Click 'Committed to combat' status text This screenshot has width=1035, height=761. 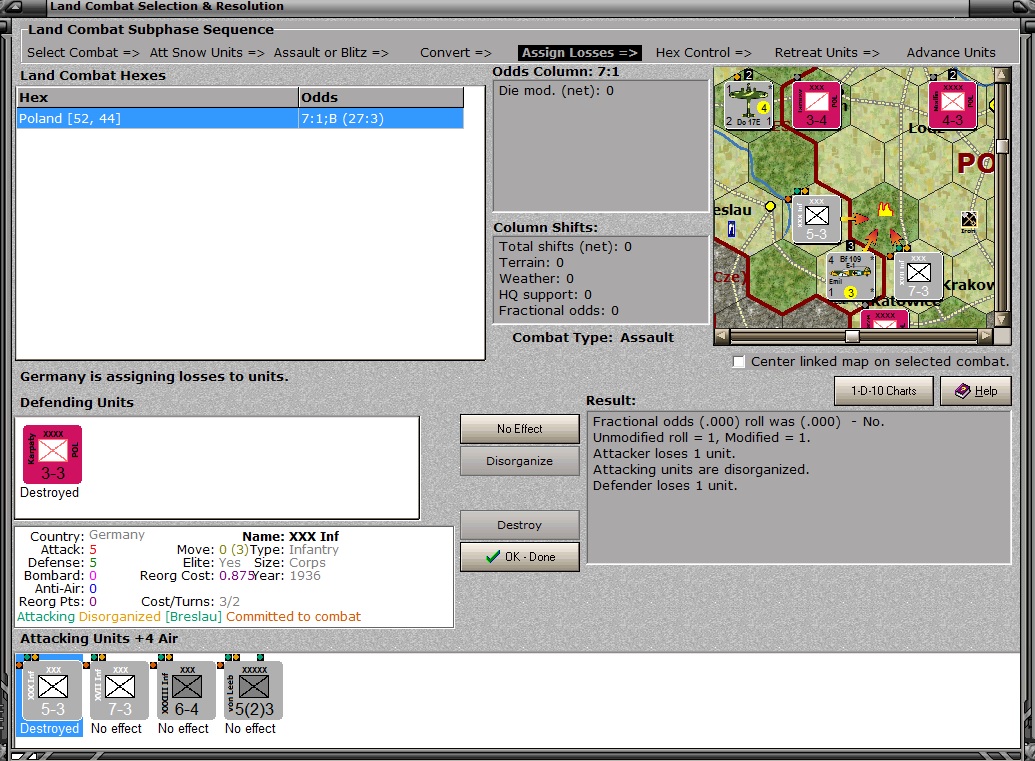pos(293,616)
